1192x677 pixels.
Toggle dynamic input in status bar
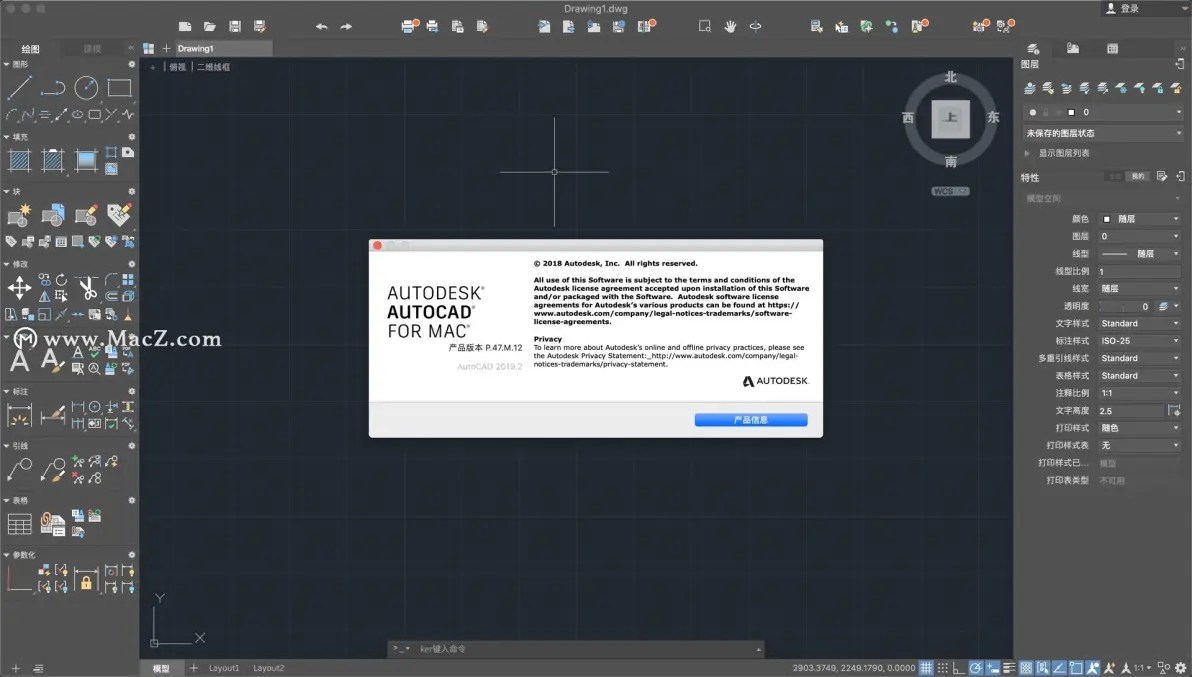click(x=993, y=668)
